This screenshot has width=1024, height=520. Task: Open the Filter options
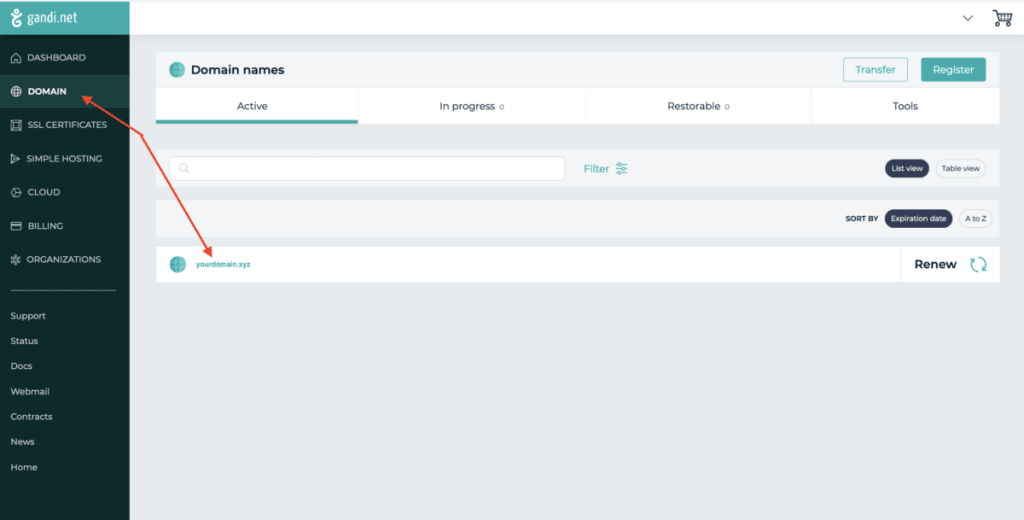pos(605,169)
